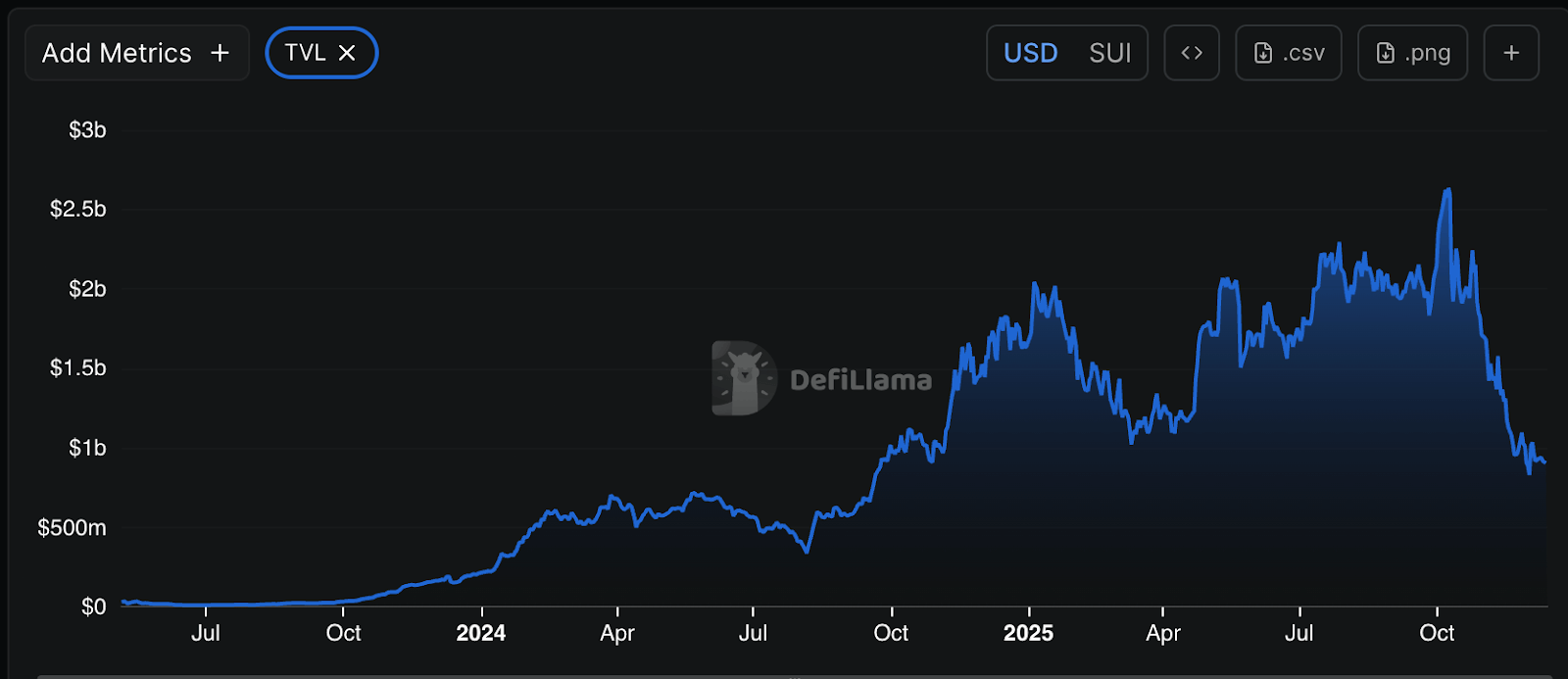The height and width of the screenshot is (679, 1568).
Task: Select the TVL metric chip label
Action: tap(305, 53)
